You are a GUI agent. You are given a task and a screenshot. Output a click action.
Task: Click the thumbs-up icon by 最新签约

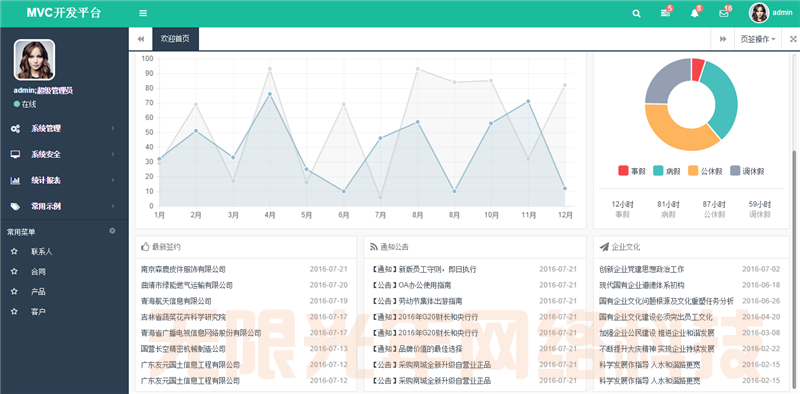(145, 247)
